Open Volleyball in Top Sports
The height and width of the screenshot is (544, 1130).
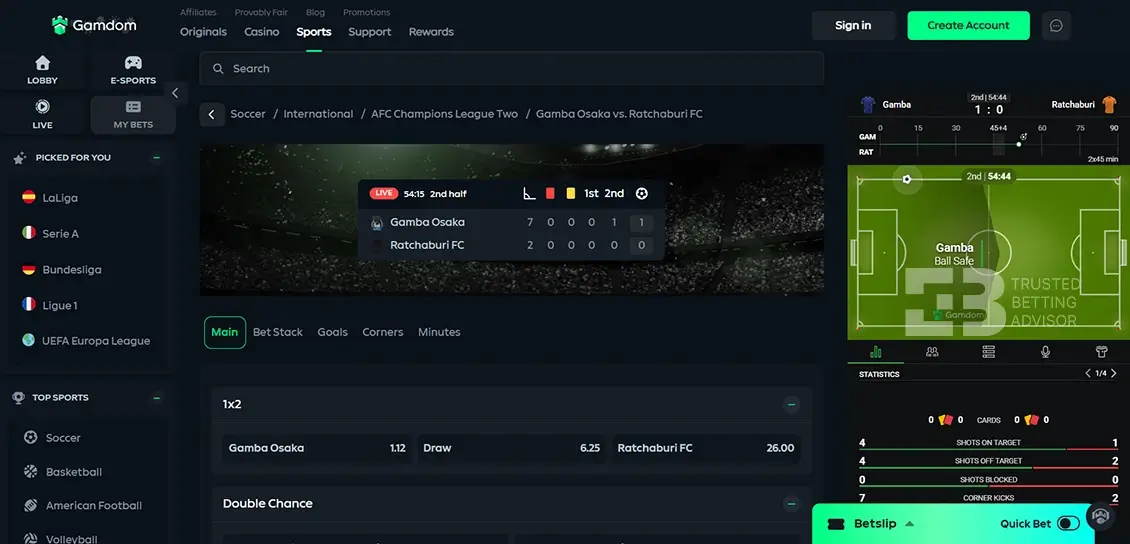coord(61,538)
